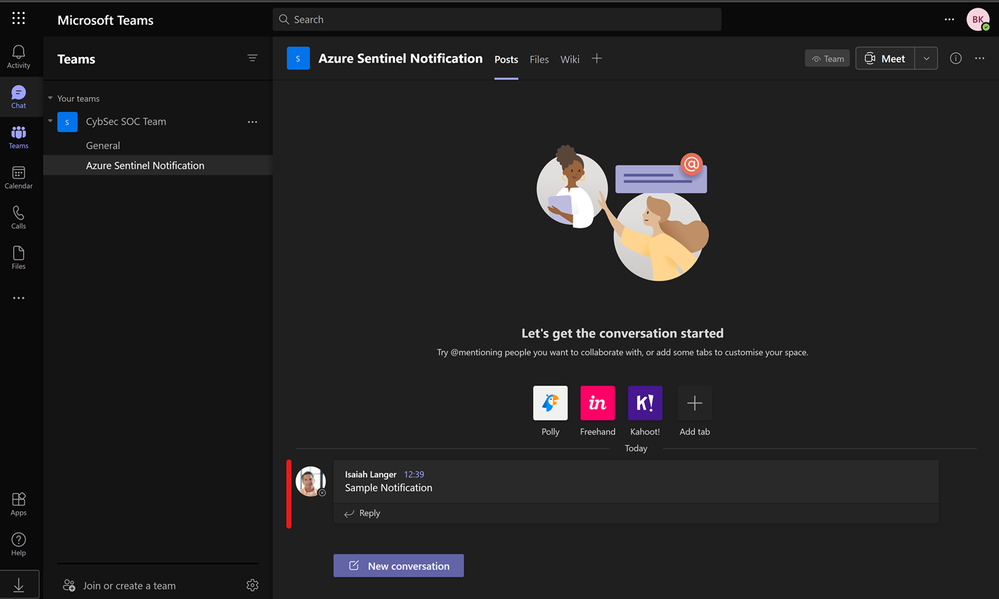Open Calendar in the left rail
999x599 pixels.
pyautogui.click(x=18, y=177)
